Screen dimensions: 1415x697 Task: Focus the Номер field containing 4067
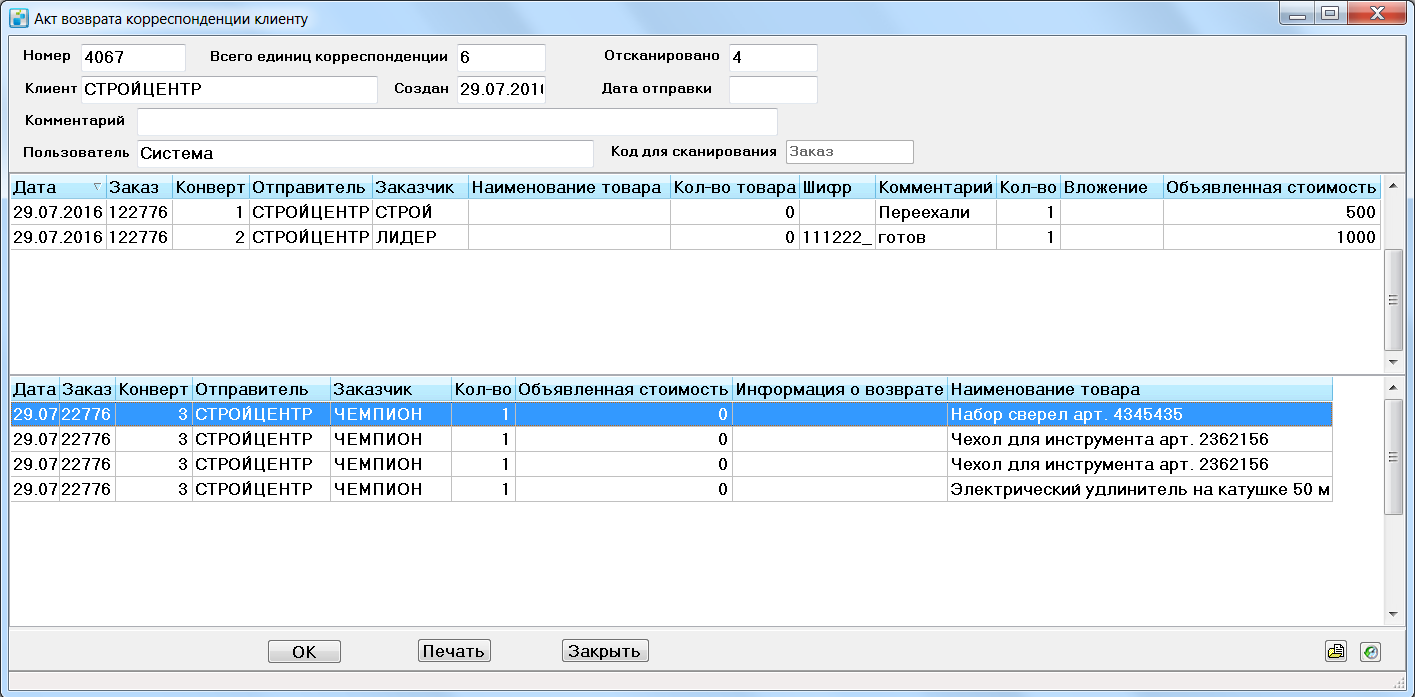point(133,58)
